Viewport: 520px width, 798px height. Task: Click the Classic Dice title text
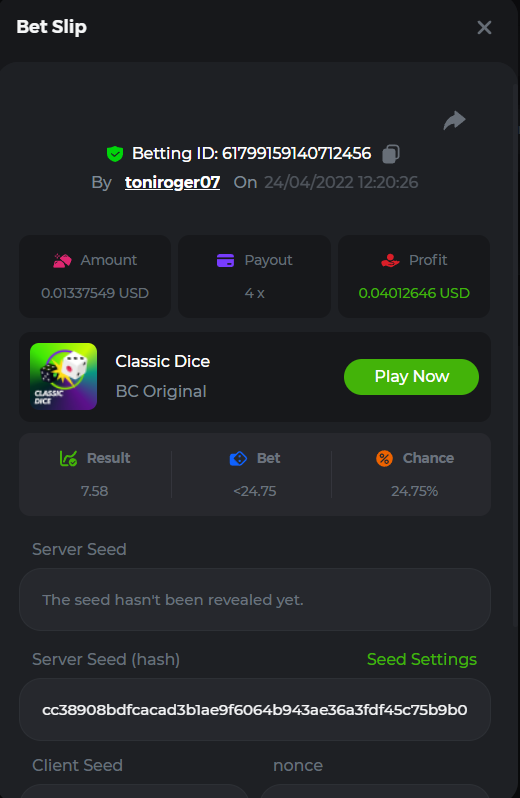(163, 361)
